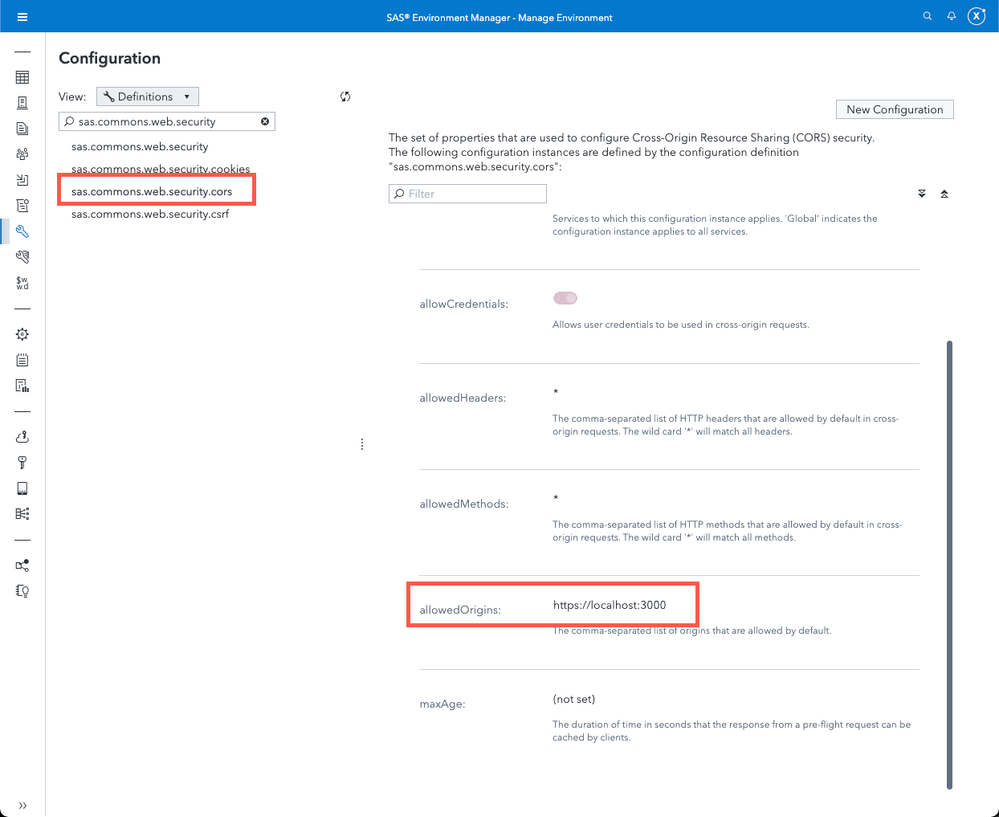The width and height of the screenshot is (999, 817).
Task: Select sas.commons.web.security.cors definition
Action: coord(152,191)
